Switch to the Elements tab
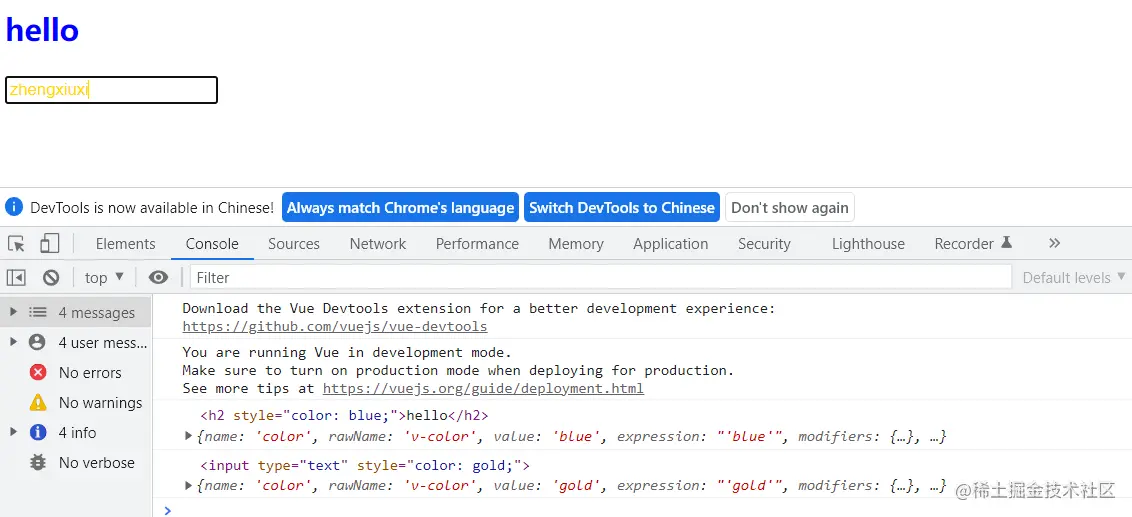 (x=125, y=244)
